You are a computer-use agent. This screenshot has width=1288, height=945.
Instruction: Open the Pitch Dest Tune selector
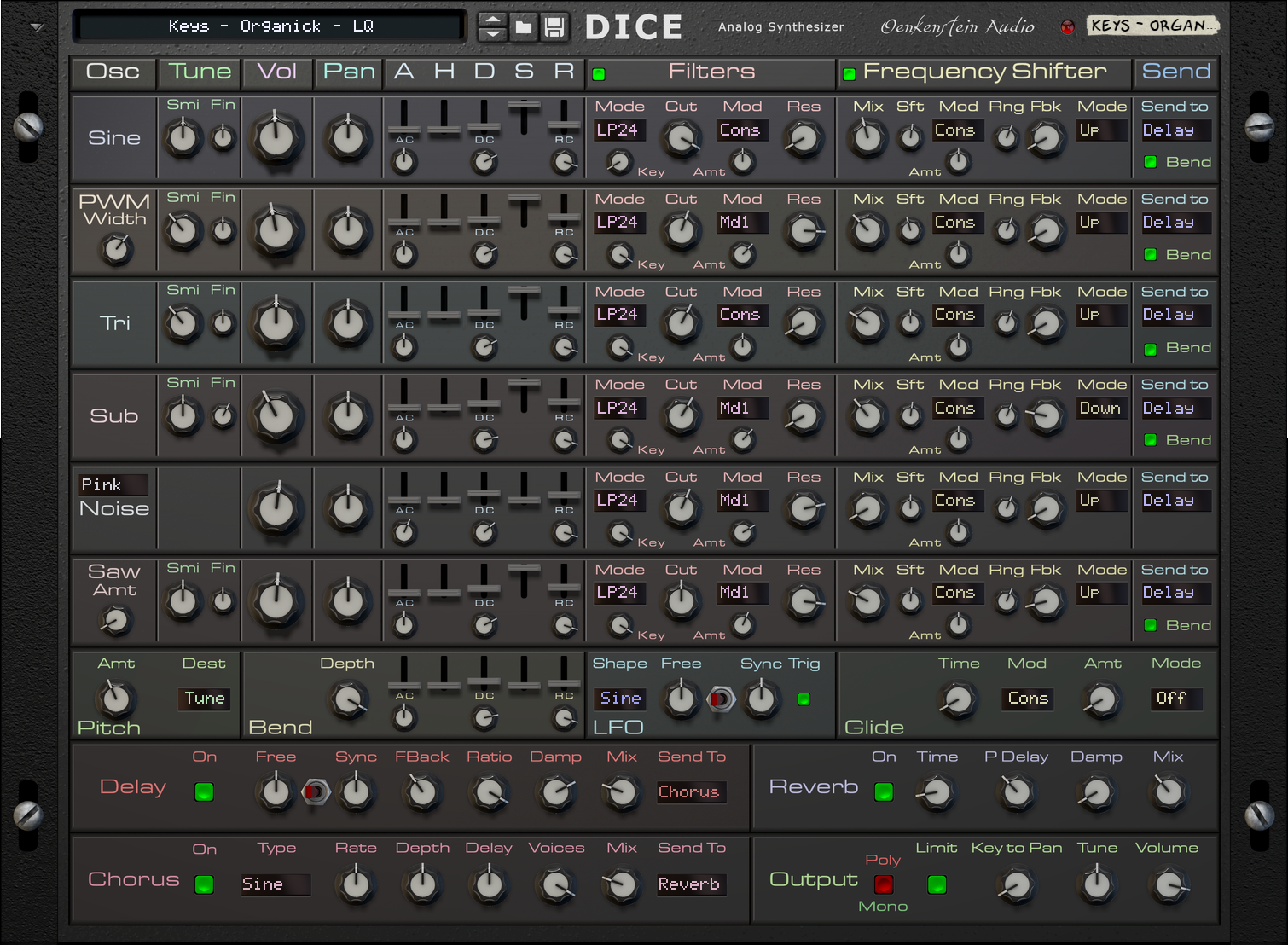click(205, 699)
